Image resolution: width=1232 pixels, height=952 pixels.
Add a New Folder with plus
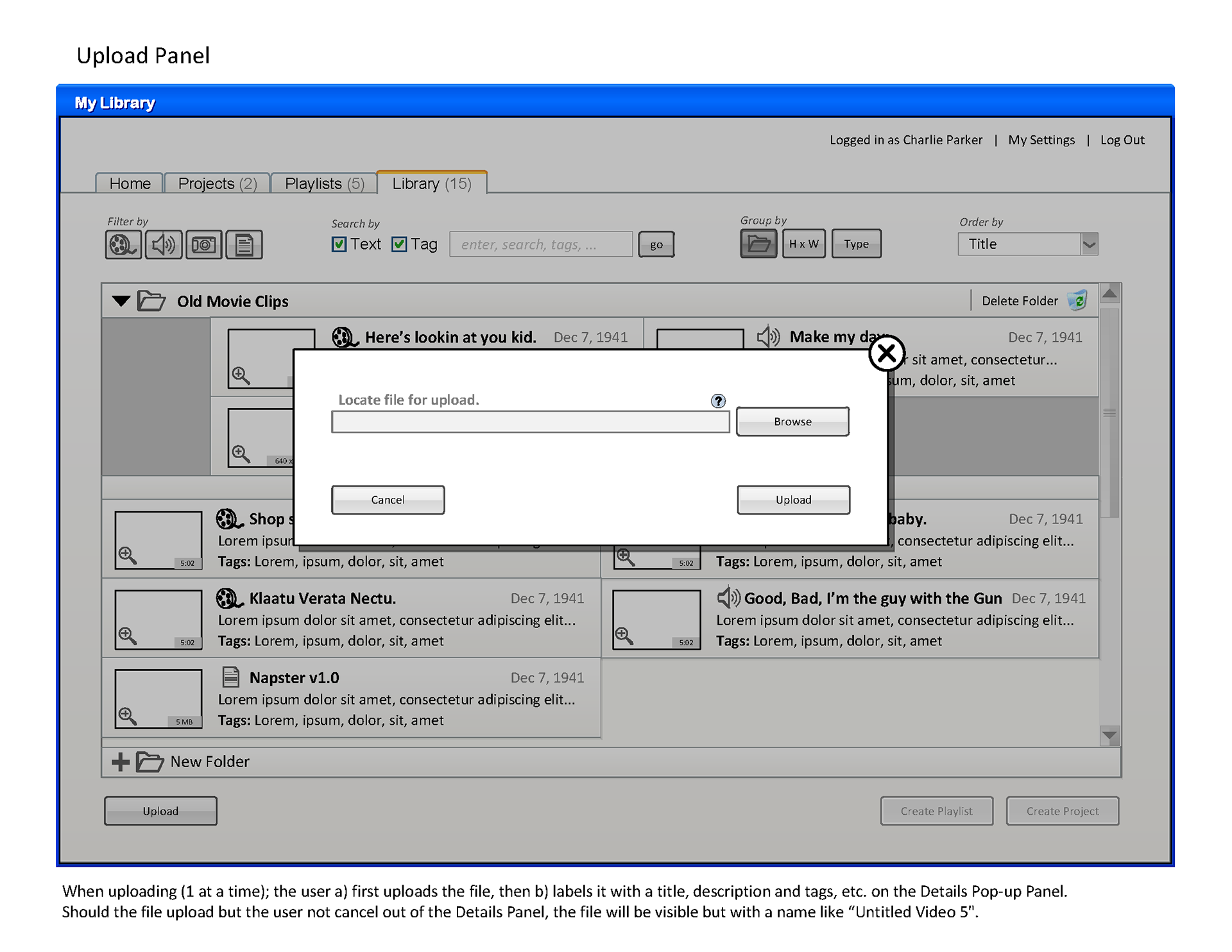pyautogui.click(x=120, y=761)
